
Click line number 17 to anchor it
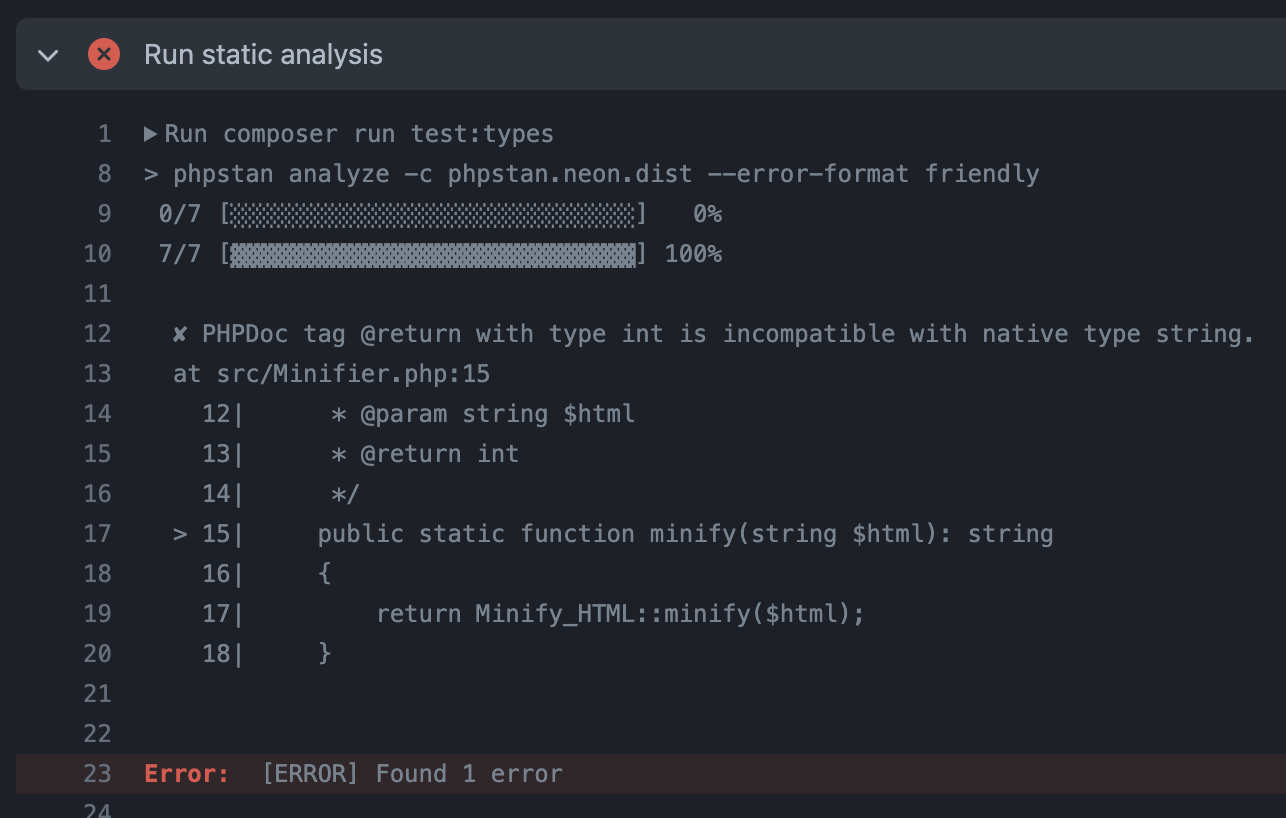pos(97,533)
